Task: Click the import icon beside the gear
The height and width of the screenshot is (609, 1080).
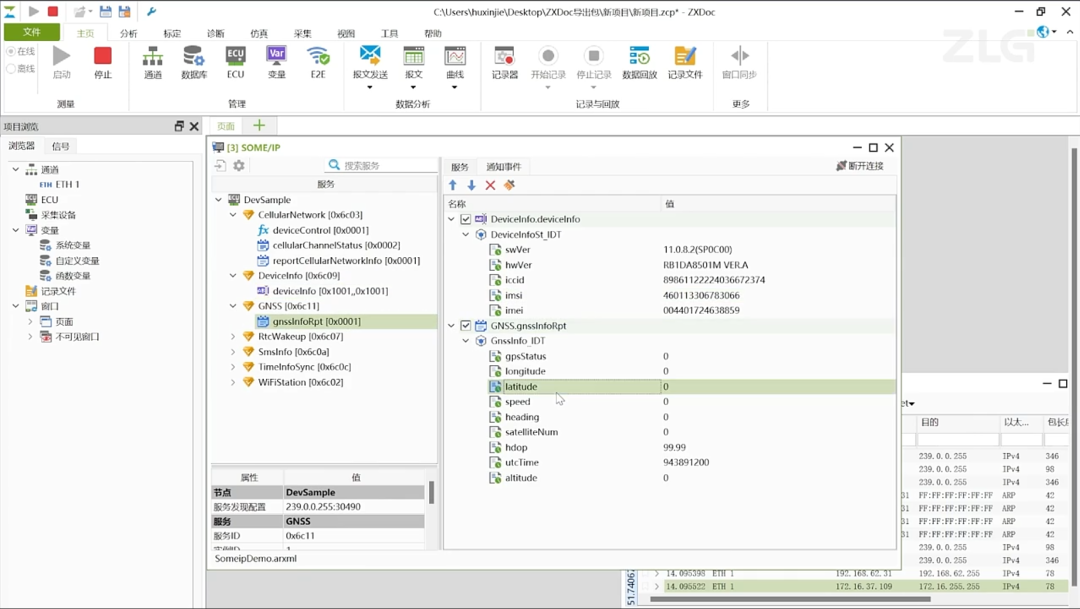Action: 220,165
